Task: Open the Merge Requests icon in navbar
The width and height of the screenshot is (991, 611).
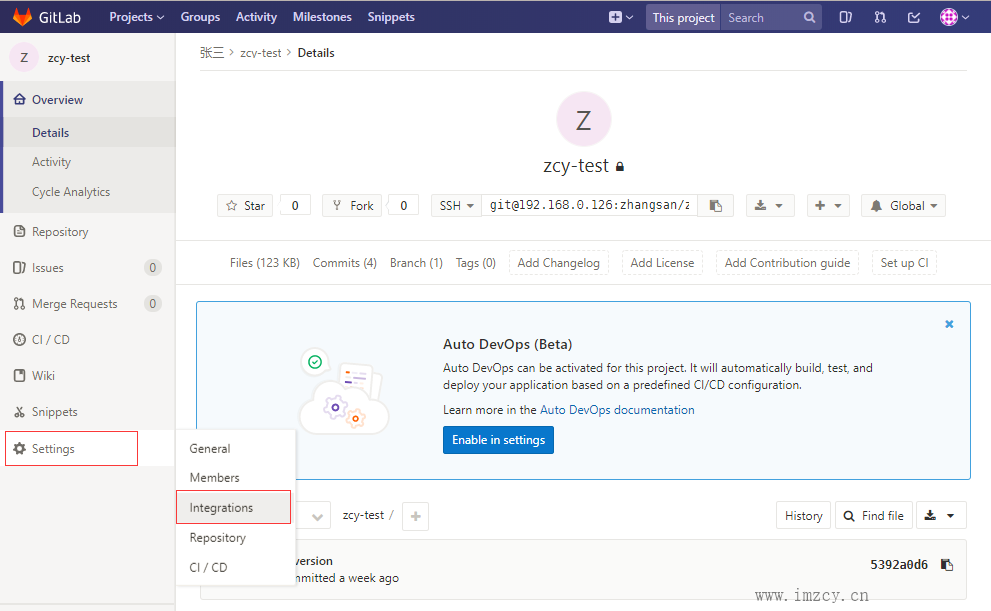Action: pos(879,17)
